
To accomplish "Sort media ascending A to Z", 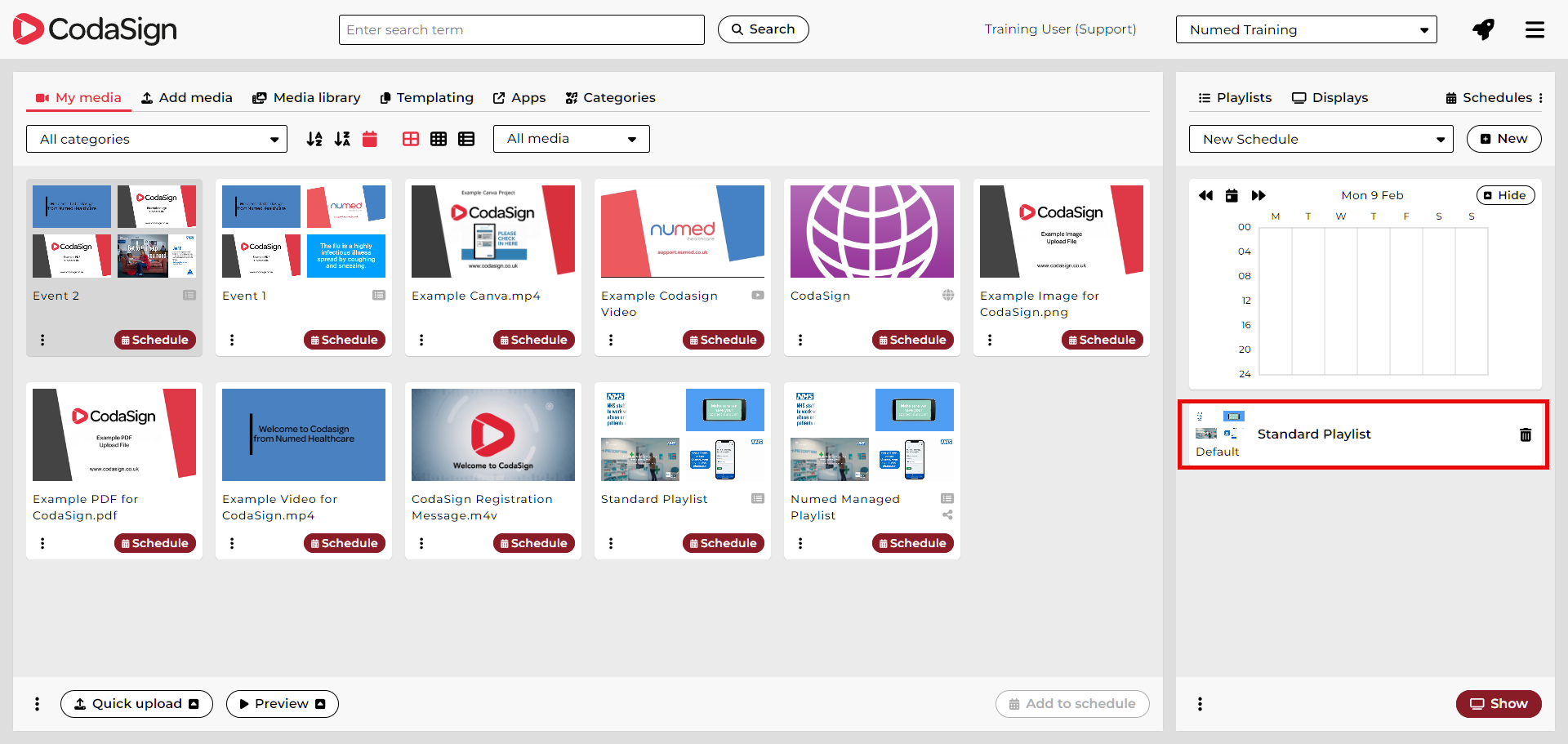I will (x=314, y=139).
